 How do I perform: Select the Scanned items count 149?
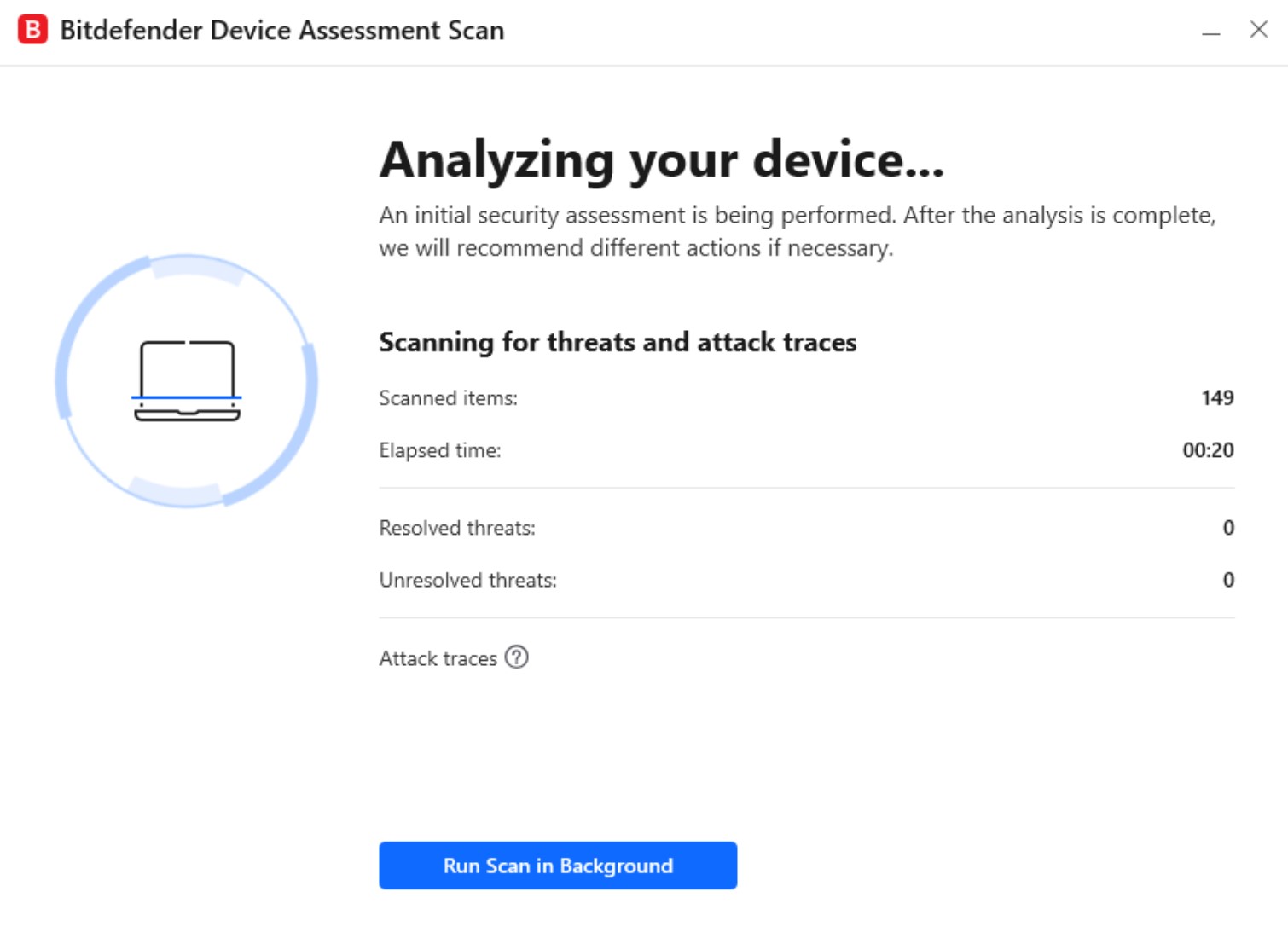tap(1217, 398)
